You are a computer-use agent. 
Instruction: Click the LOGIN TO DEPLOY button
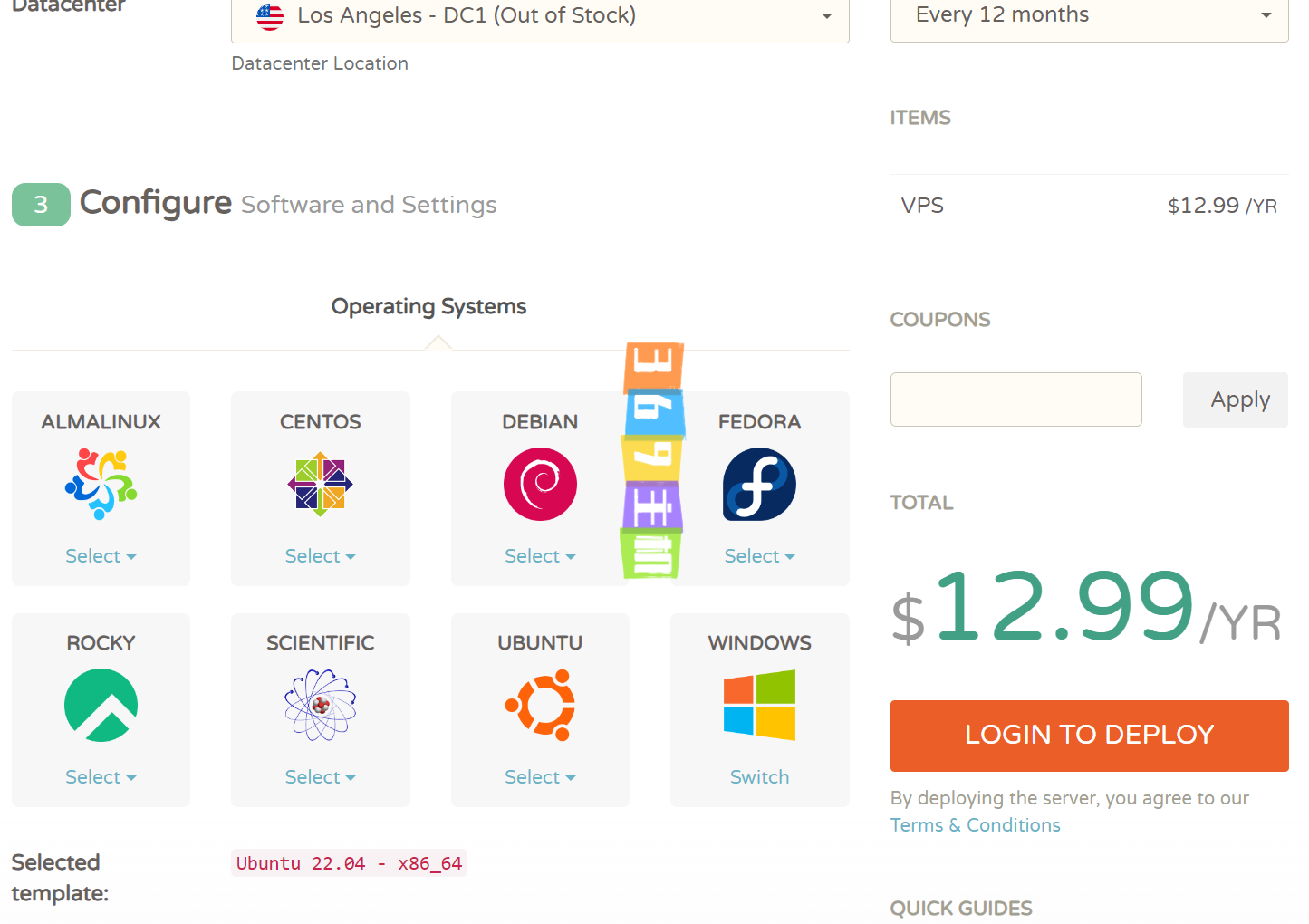(x=1089, y=736)
